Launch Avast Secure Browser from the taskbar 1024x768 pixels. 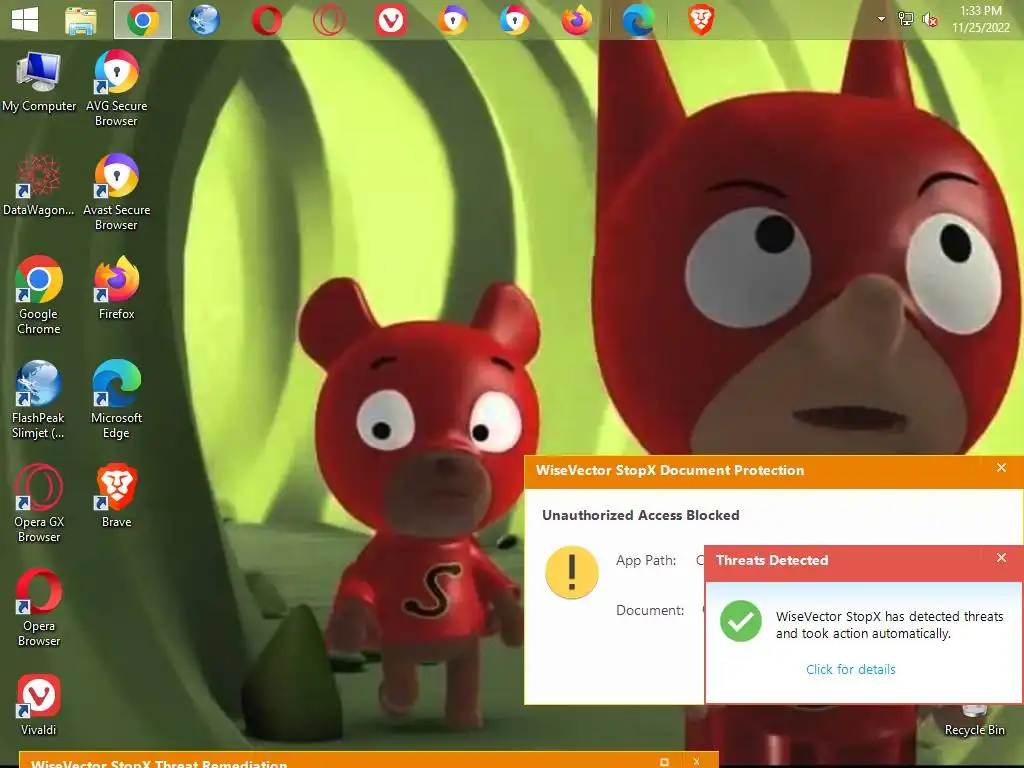click(x=453, y=20)
